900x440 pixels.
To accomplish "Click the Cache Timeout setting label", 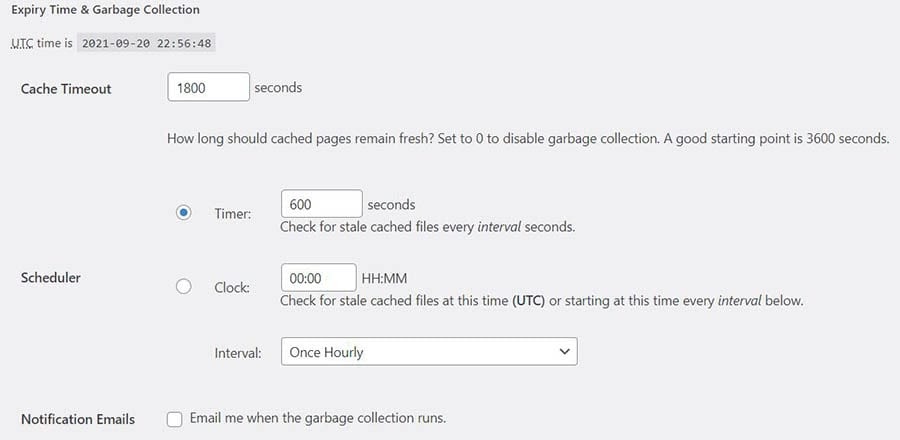I will 66,88.
